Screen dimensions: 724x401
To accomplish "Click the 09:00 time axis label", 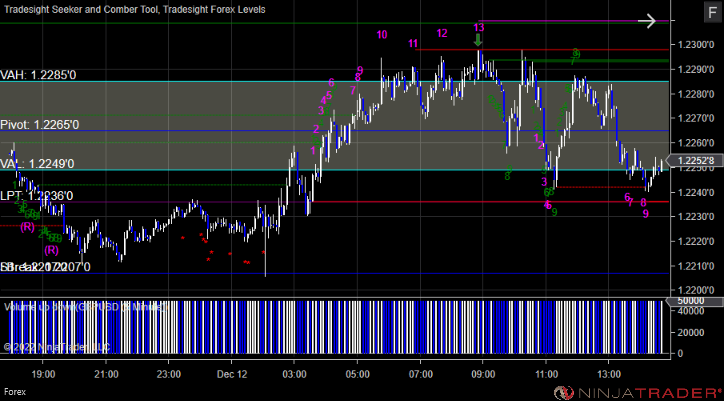I will click(483, 373).
